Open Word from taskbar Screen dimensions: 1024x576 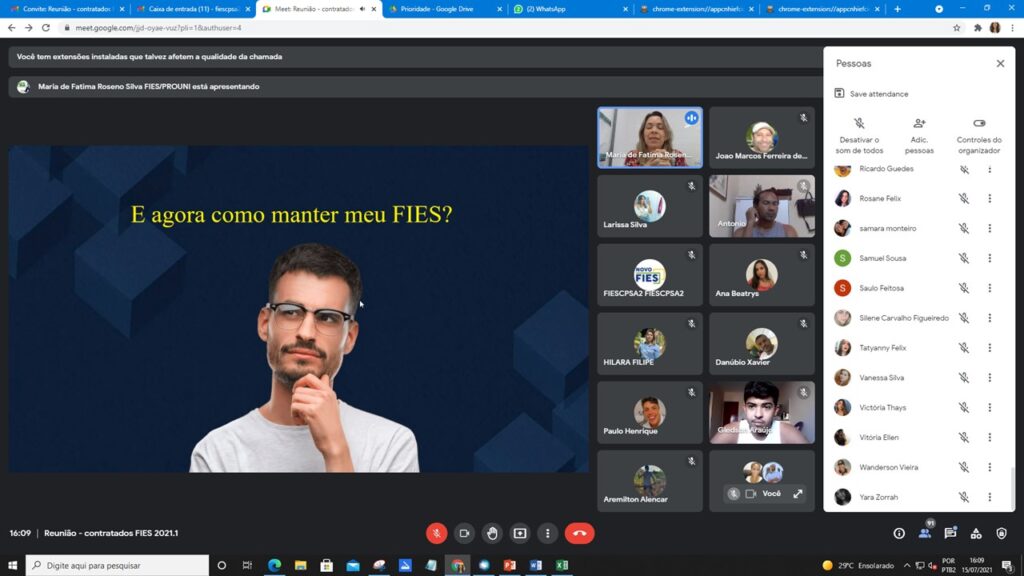[x=536, y=565]
